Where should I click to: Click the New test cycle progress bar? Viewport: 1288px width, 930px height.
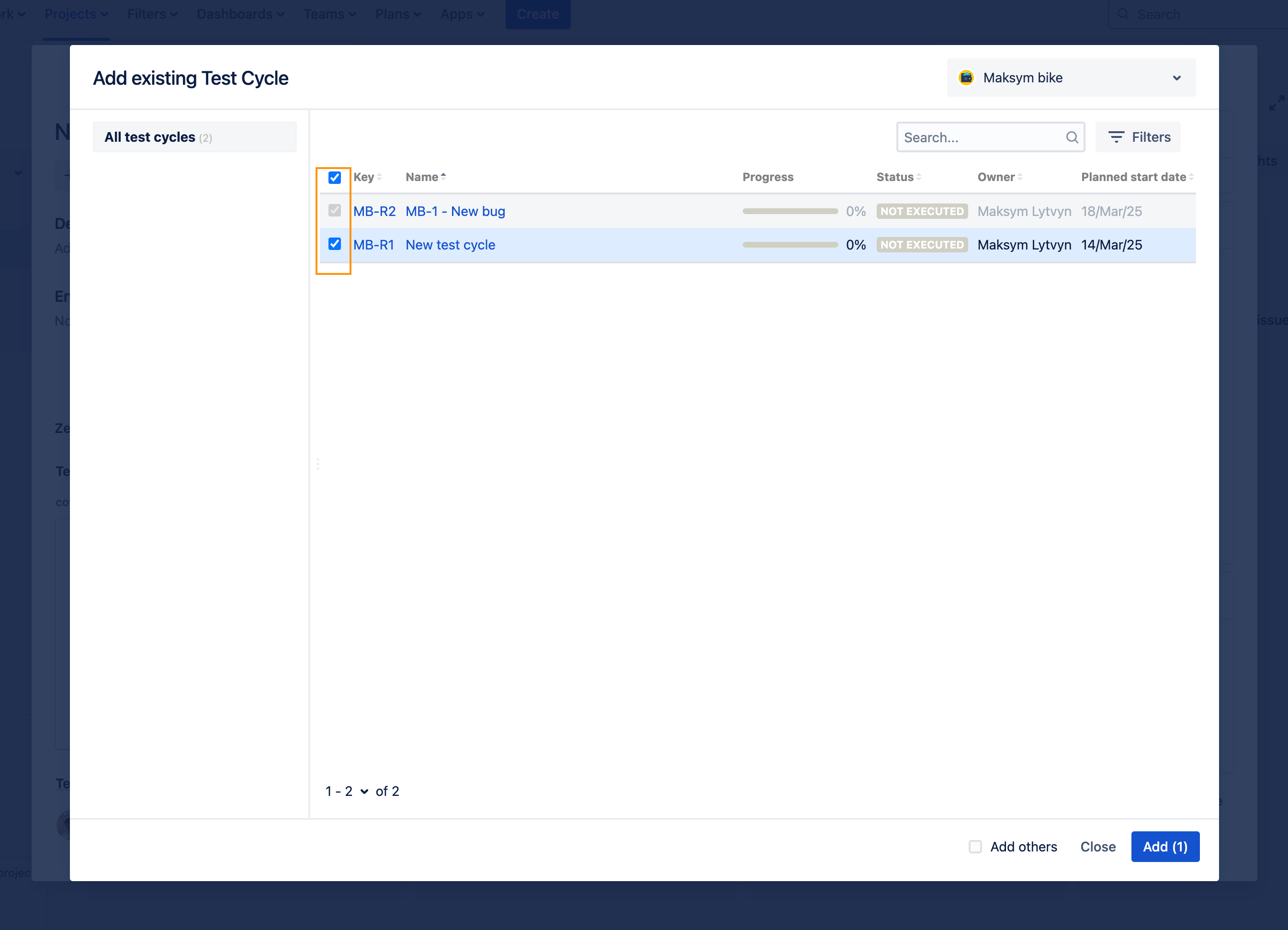[790, 245]
